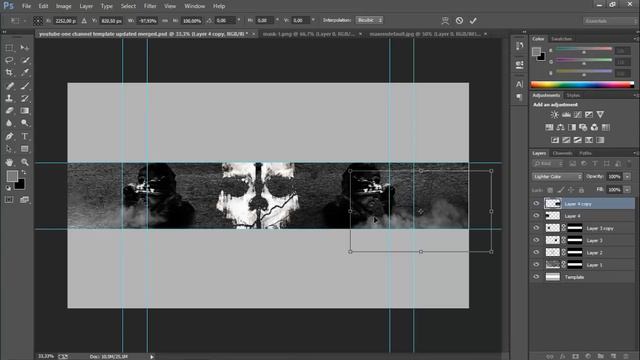Add a Brightness/Contrast adjustment
Viewport: 640px width, 360px height.
[554, 115]
